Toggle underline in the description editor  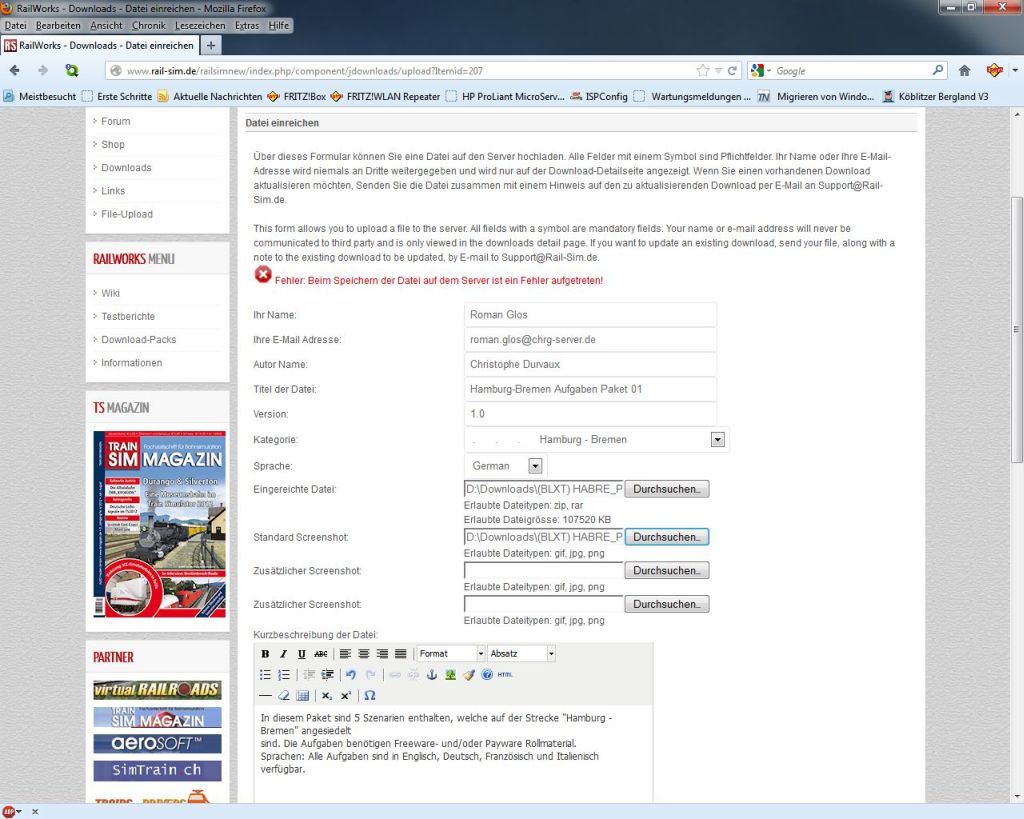(x=302, y=654)
